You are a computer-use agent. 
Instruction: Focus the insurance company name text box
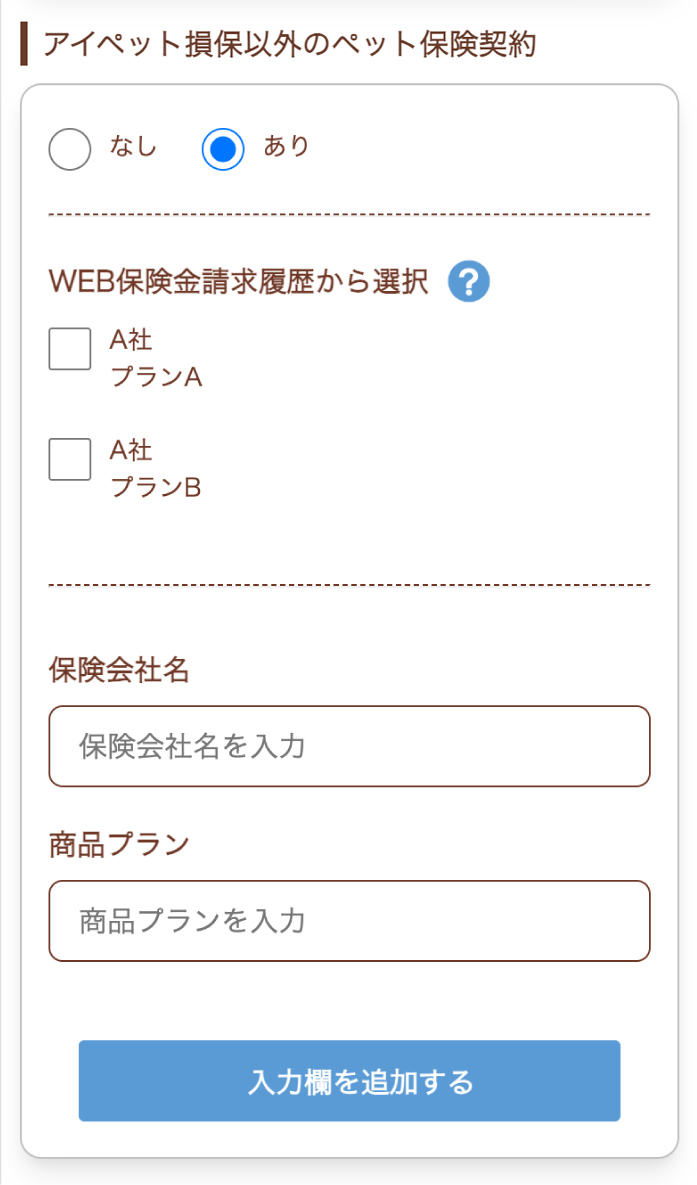click(x=348, y=746)
